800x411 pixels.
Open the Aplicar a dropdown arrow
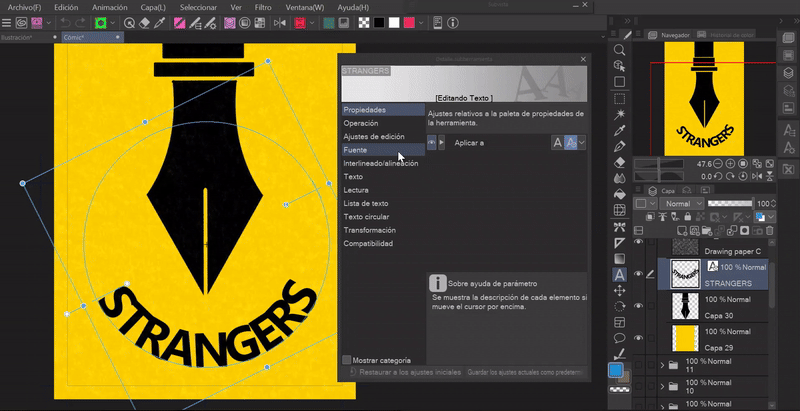pyautogui.click(x=582, y=143)
